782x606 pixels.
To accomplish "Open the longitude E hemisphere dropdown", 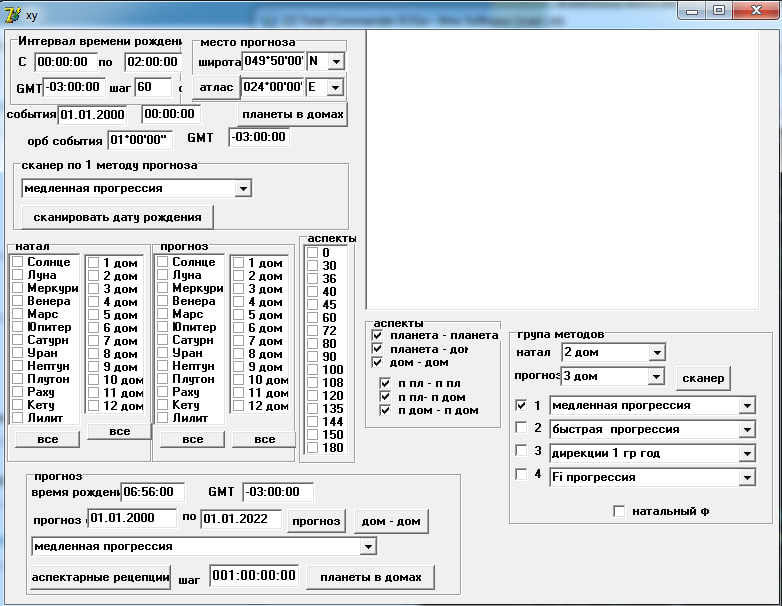I will (336, 87).
